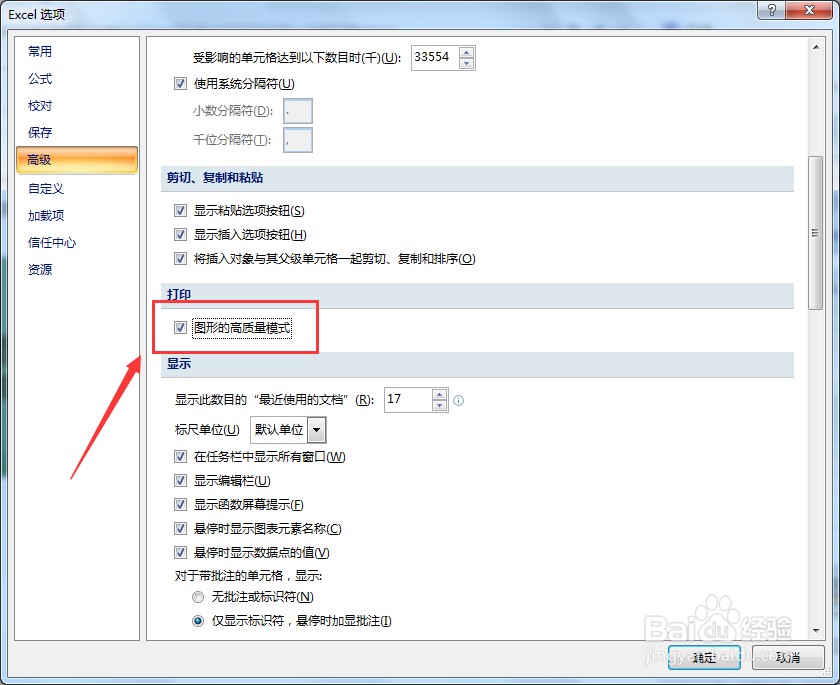Image resolution: width=840 pixels, height=685 pixels.
Task: Click the dialog help question mark button
Action: tap(772, 10)
